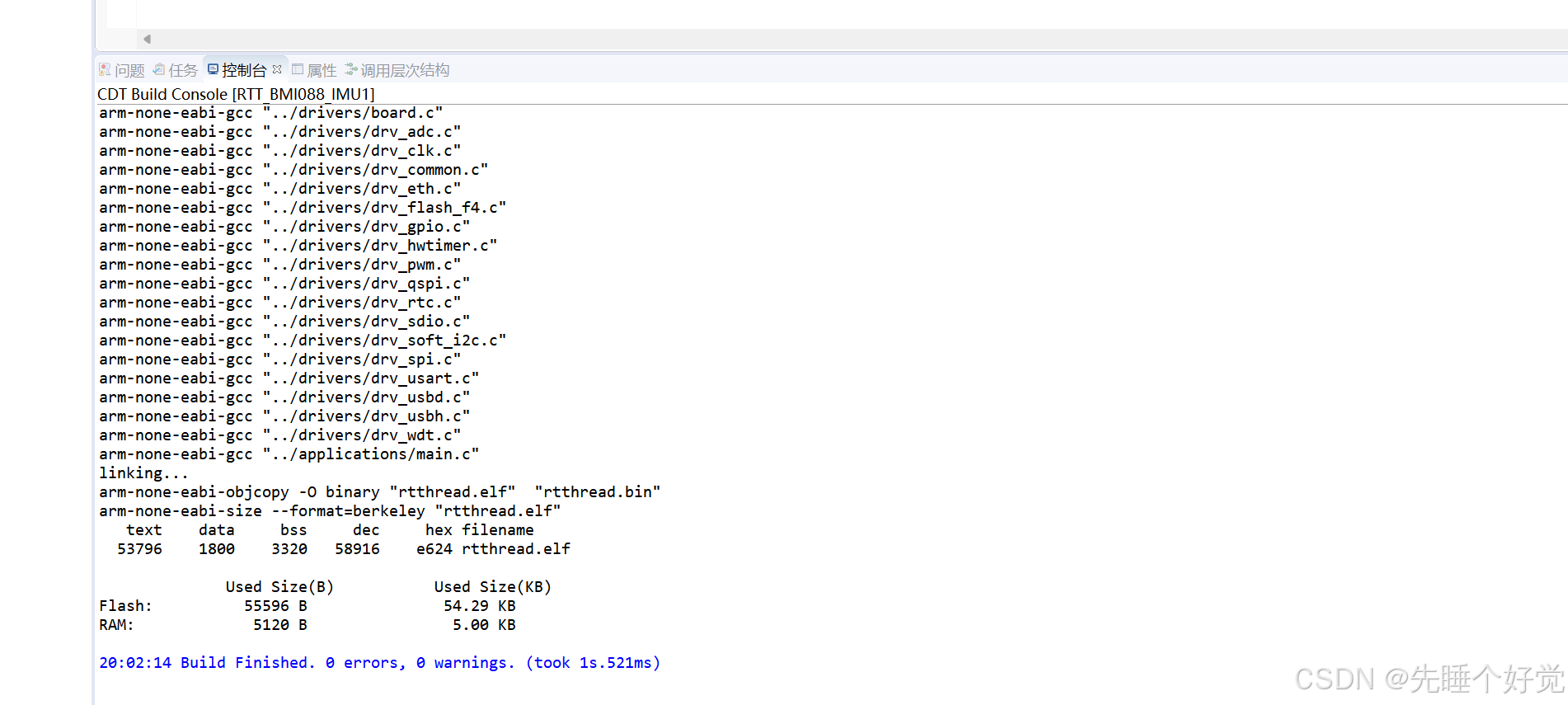The image size is (1568, 705).
Task: Click the drv_sdio.c compile line
Action: (x=284, y=322)
